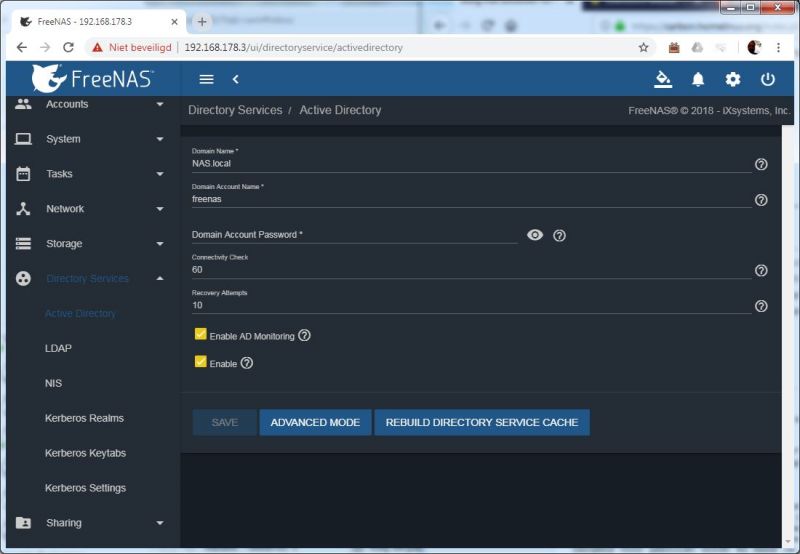Click the Tasks calendar icon
Viewport: 800px width, 554px height.
tap(23, 173)
